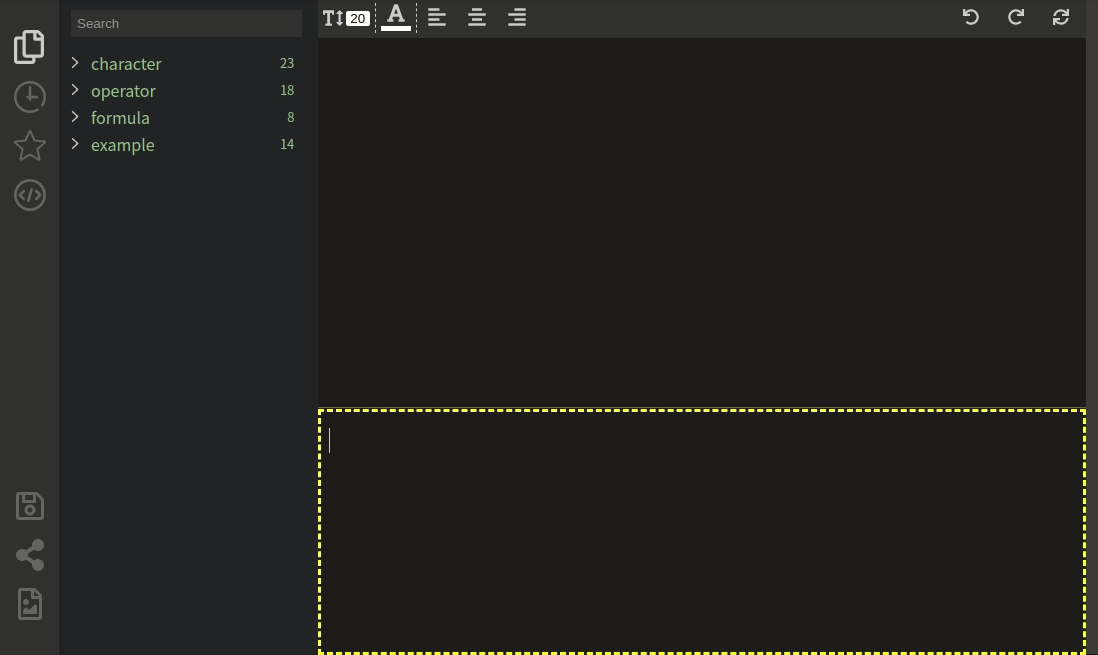This screenshot has height=655, width=1098.
Task: Select the example tree item label
Action: tap(122, 145)
